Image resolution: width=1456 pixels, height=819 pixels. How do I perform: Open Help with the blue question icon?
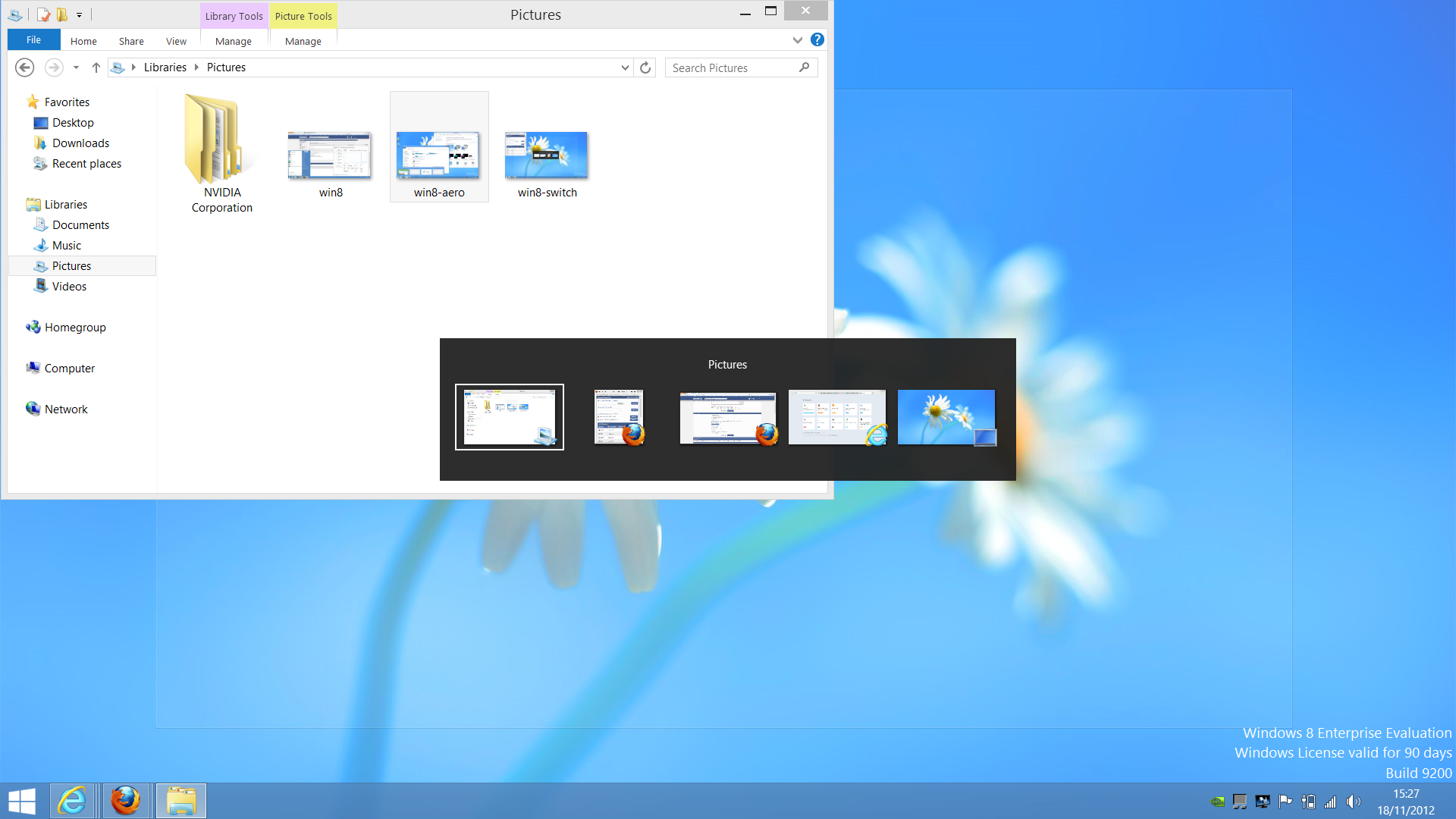(817, 39)
